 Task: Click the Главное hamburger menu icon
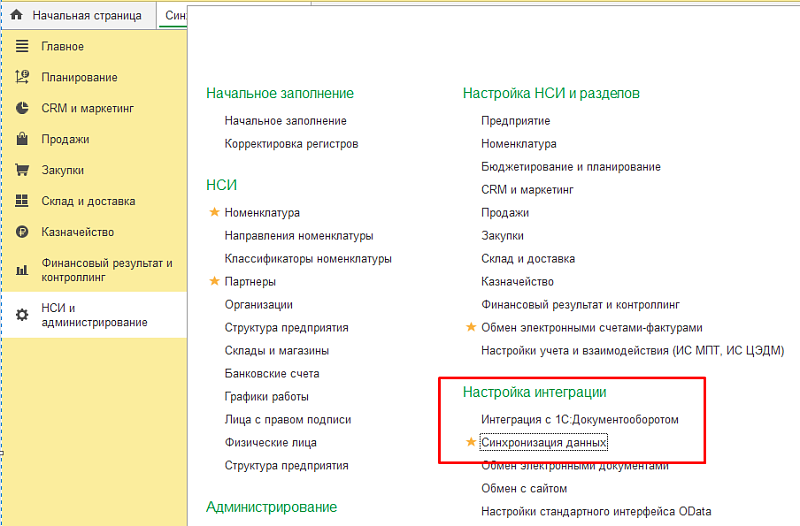[22, 47]
